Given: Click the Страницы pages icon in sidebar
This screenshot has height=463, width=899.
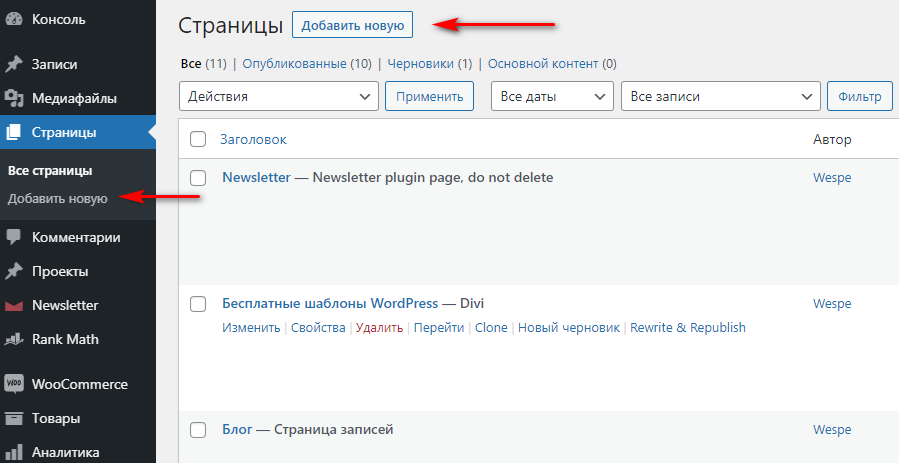Looking at the screenshot, I should (13, 132).
